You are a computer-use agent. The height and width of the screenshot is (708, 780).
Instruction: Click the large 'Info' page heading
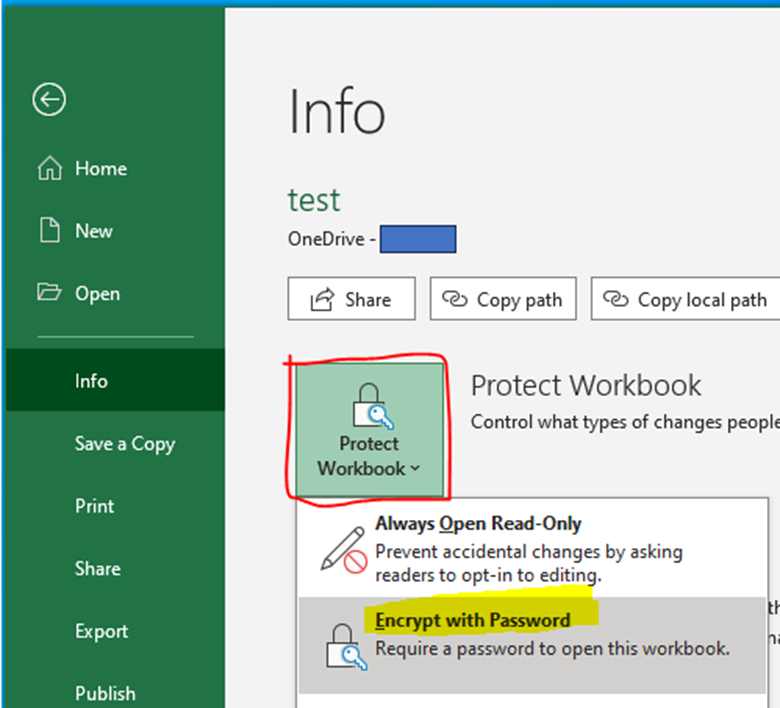pos(337,111)
